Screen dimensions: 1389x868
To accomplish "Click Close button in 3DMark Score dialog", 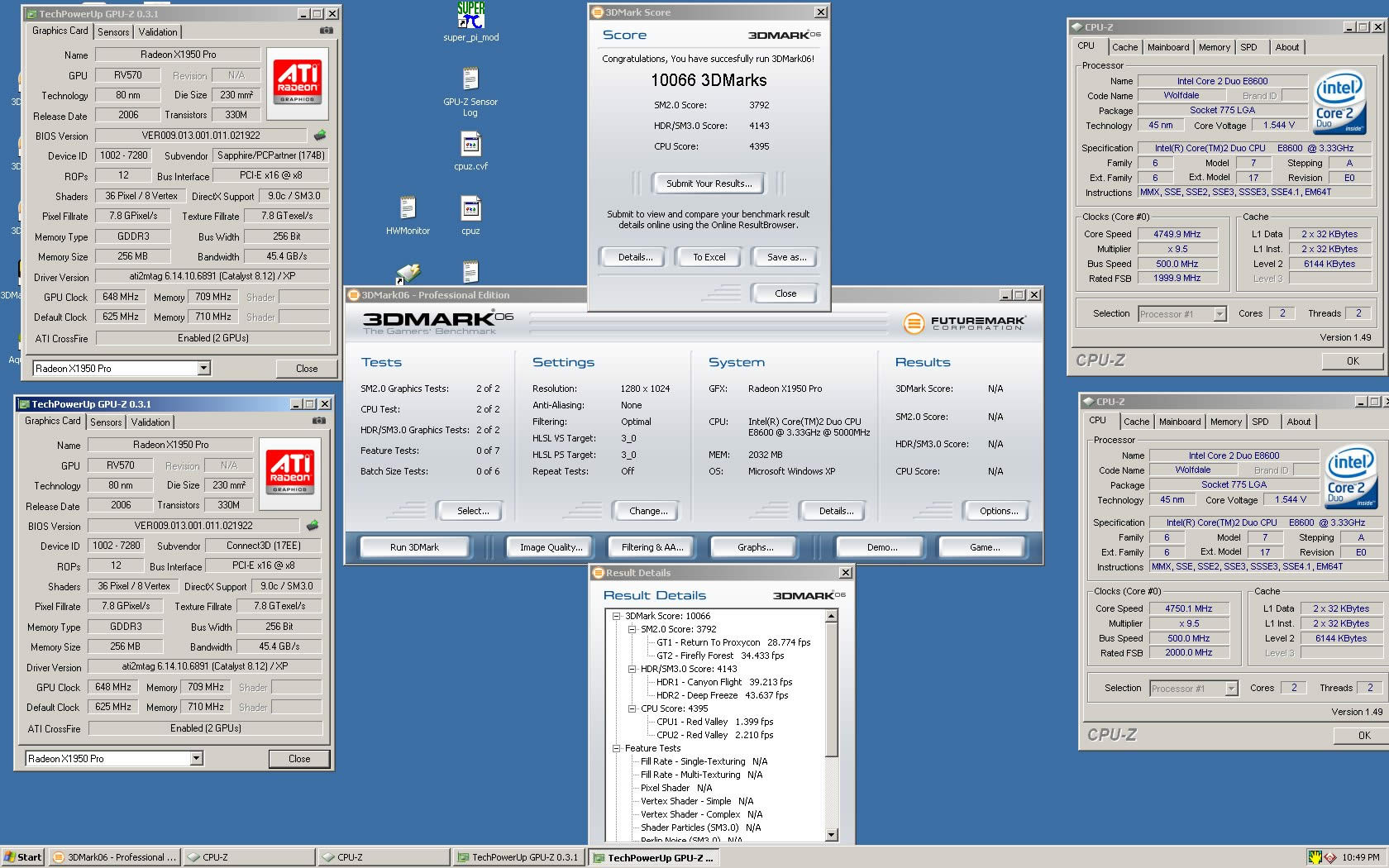I will point(785,293).
